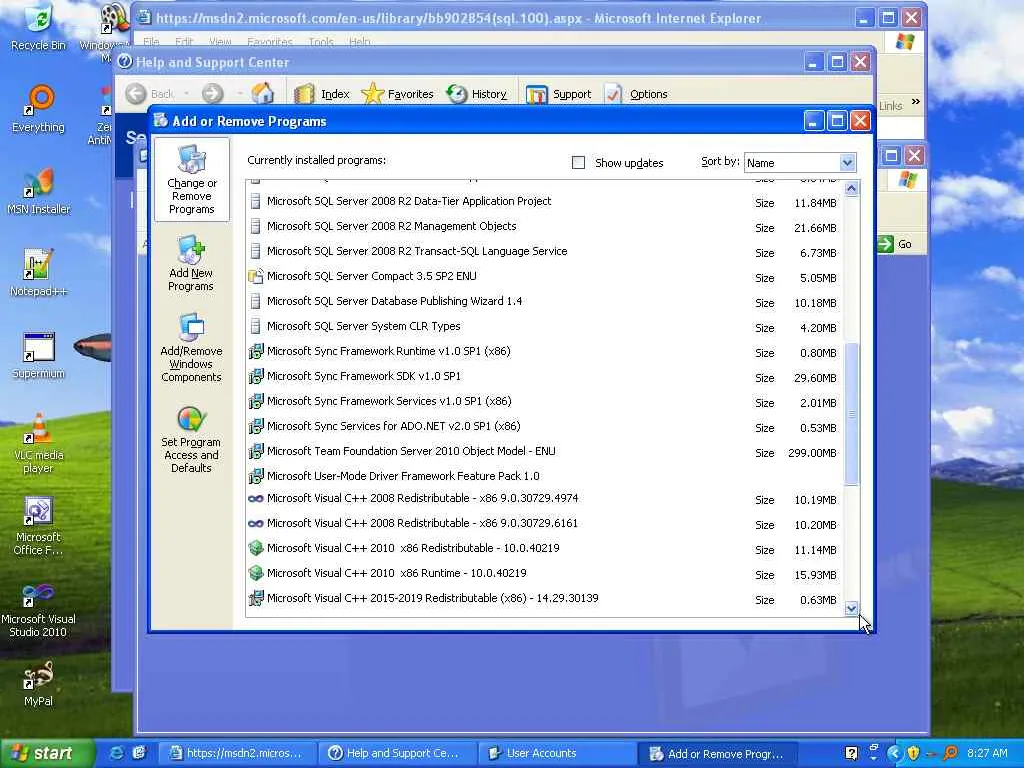
Task: Select Microsoft Sync Framework SDK v1.0 SP1
Action: click(x=543, y=377)
